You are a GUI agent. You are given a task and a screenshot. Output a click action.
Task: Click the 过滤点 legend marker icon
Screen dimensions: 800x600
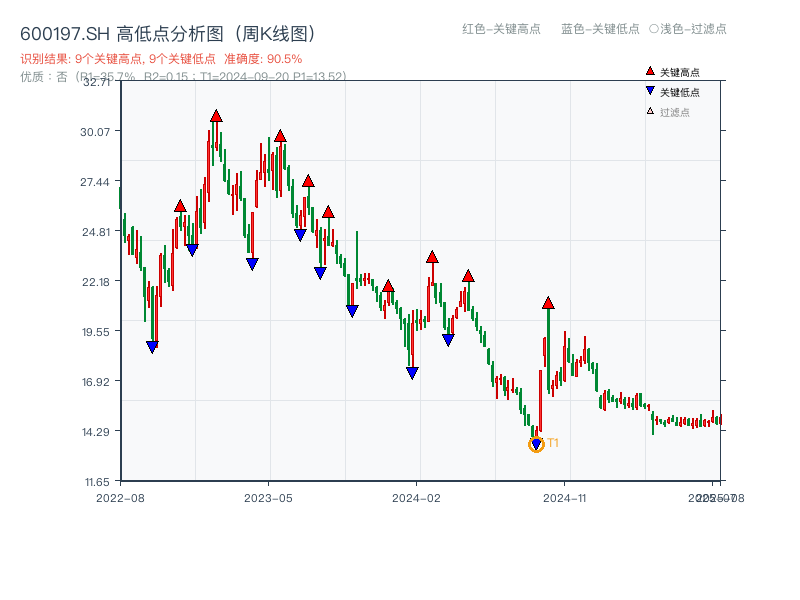click(650, 110)
